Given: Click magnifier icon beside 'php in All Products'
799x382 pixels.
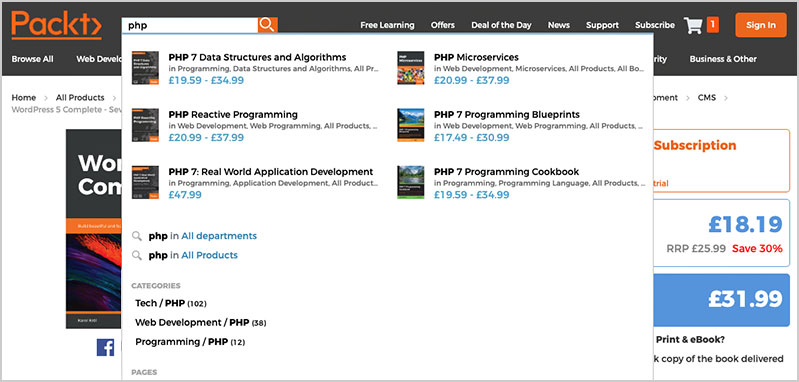Looking at the screenshot, I should pos(137,255).
